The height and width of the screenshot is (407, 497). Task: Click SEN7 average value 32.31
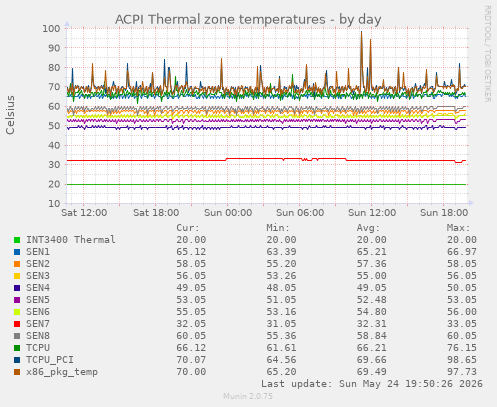[372, 324]
